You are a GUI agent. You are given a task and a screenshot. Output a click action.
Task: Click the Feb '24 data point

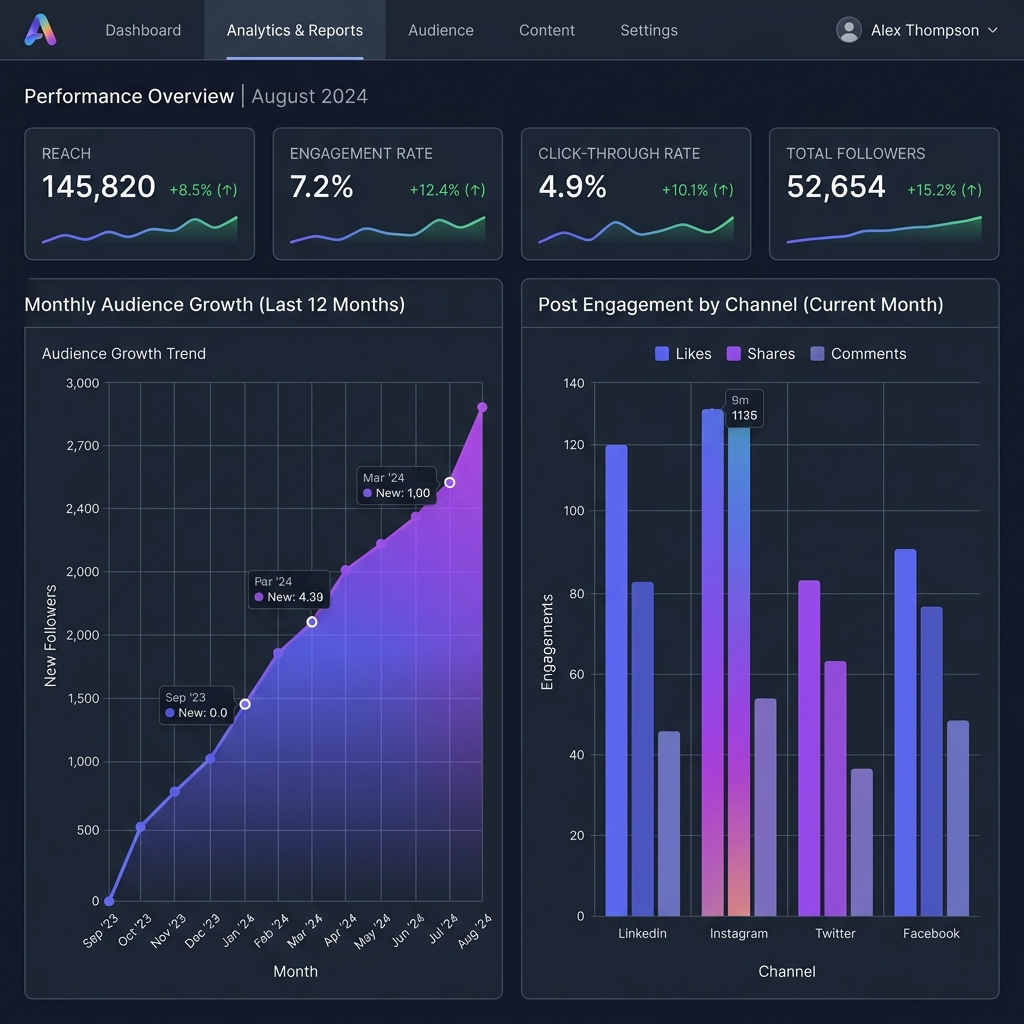tap(278, 653)
